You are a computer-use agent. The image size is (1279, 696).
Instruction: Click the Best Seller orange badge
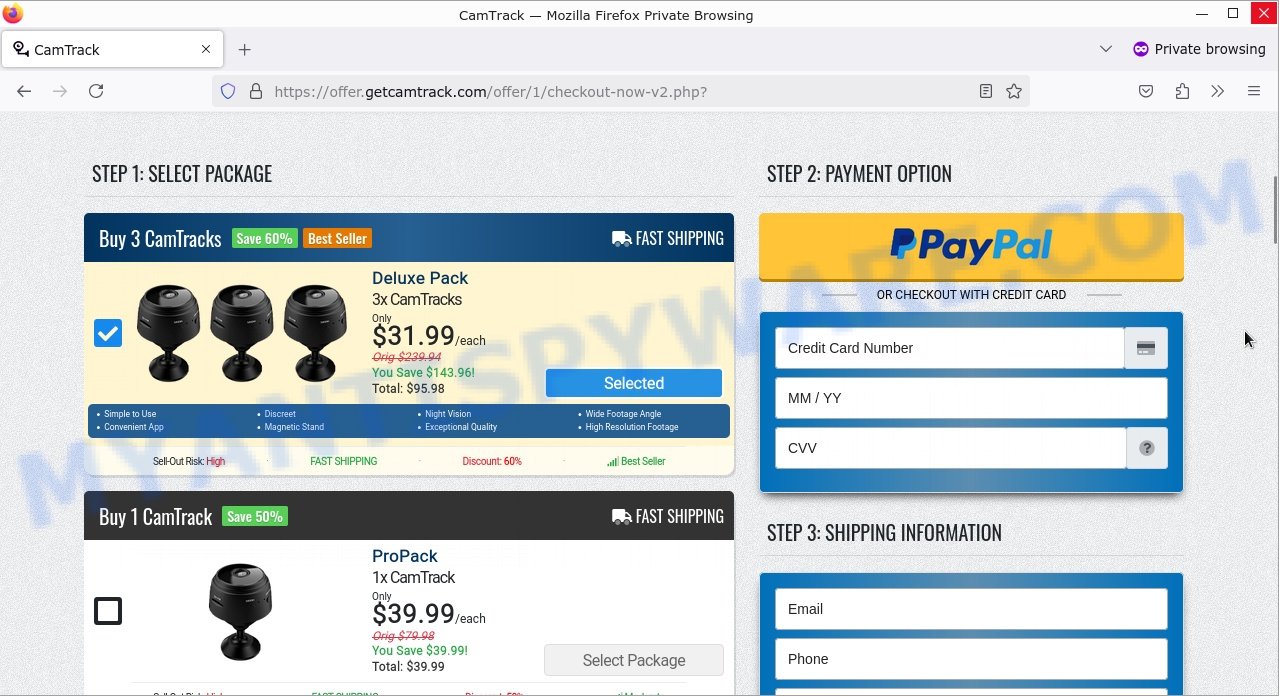pyautogui.click(x=337, y=239)
